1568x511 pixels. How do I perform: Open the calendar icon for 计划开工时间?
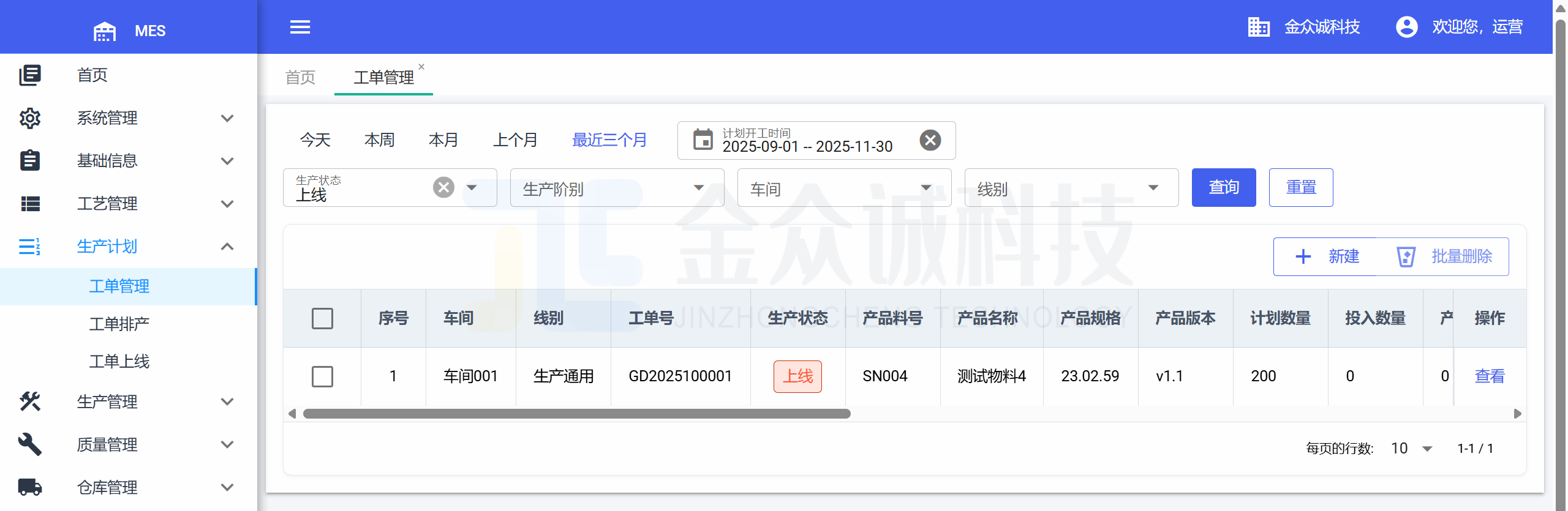[703, 140]
